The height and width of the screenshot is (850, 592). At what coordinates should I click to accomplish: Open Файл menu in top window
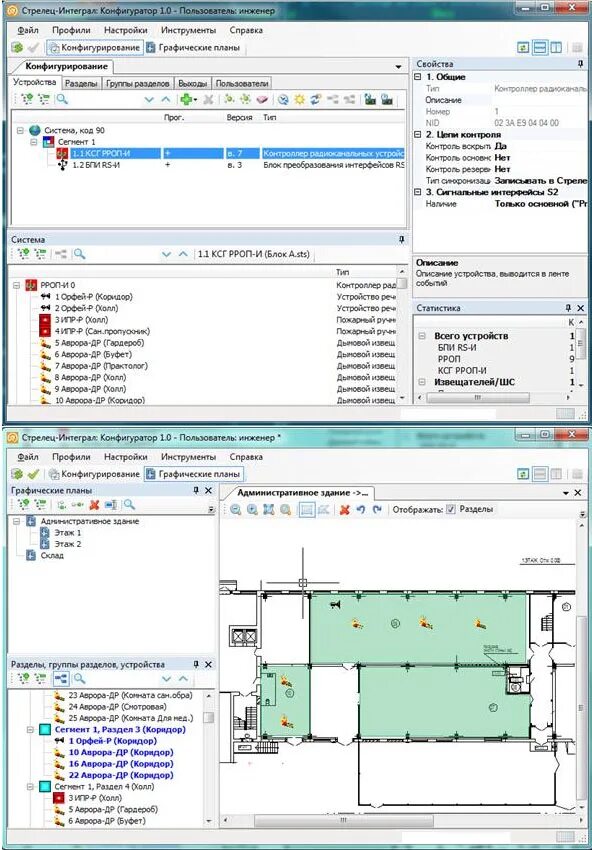tap(28, 30)
